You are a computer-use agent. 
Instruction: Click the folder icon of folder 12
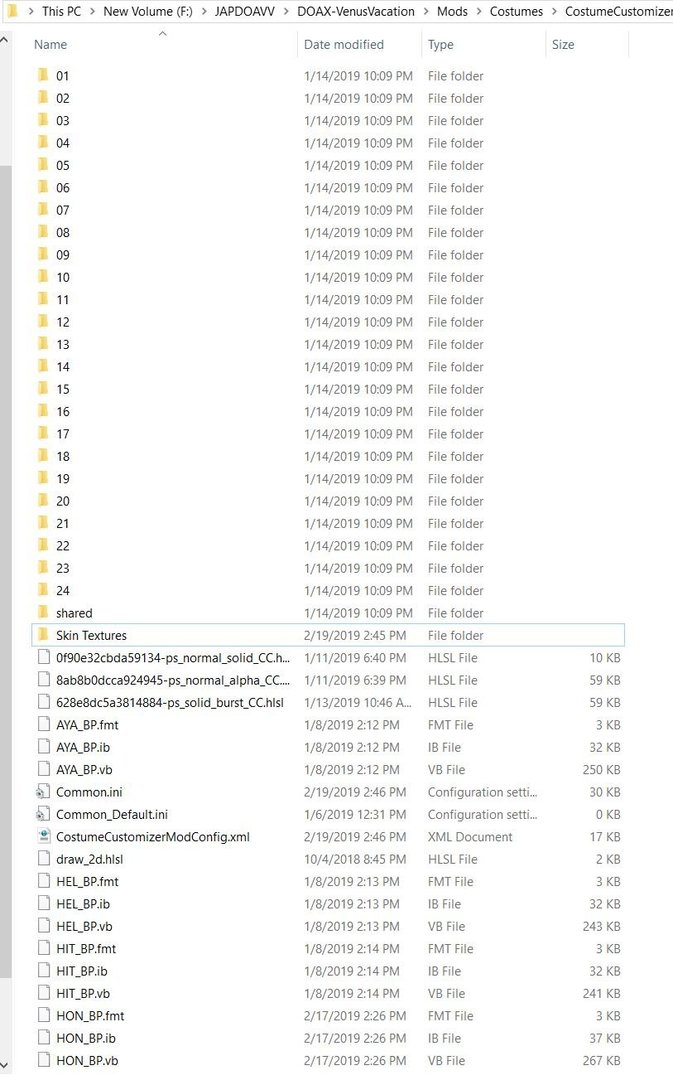(43, 322)
